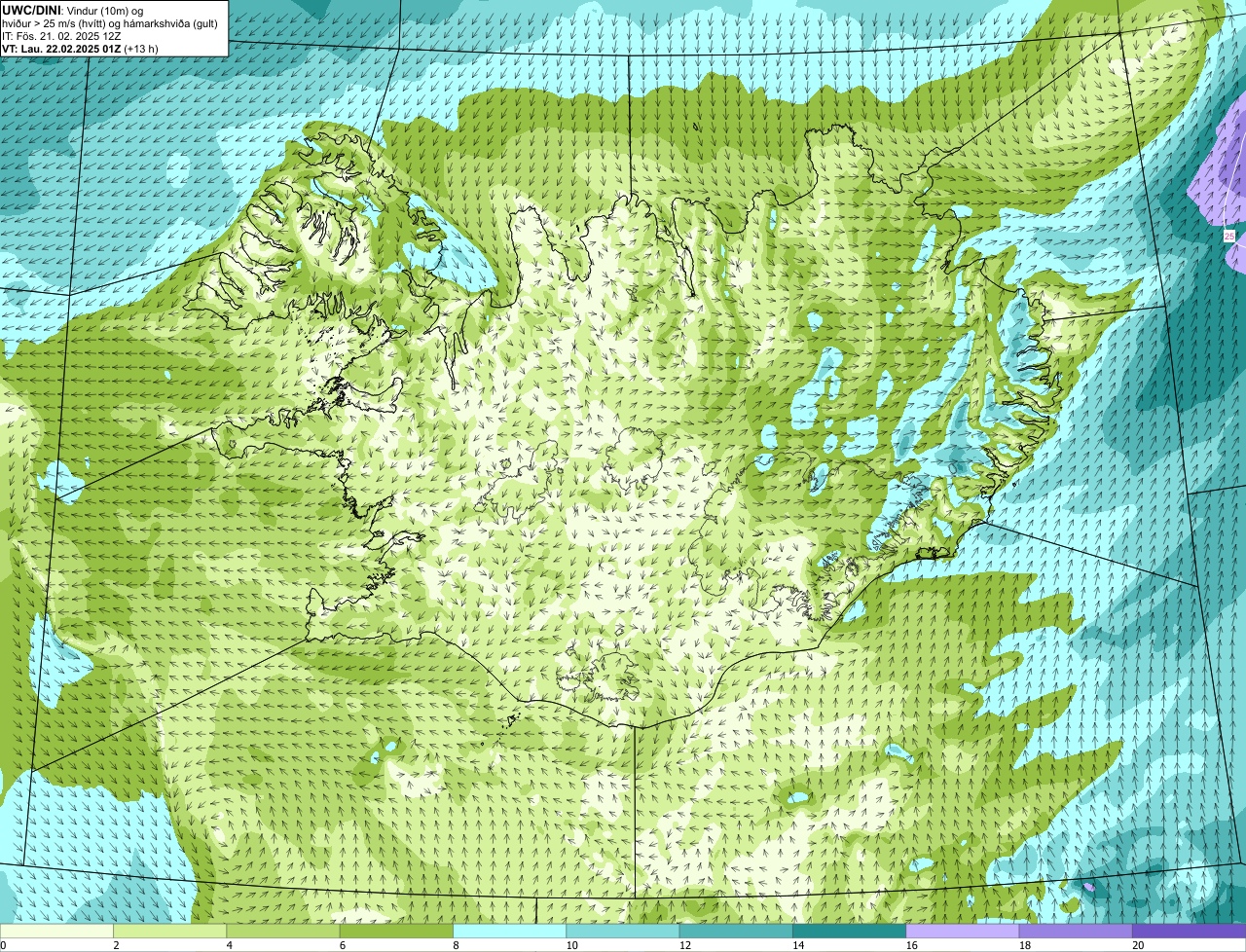Viewport: 1246px width, 952px height.
Task: Click the 18–20 purple legend swatch
Action: (x=1076, y=931)
